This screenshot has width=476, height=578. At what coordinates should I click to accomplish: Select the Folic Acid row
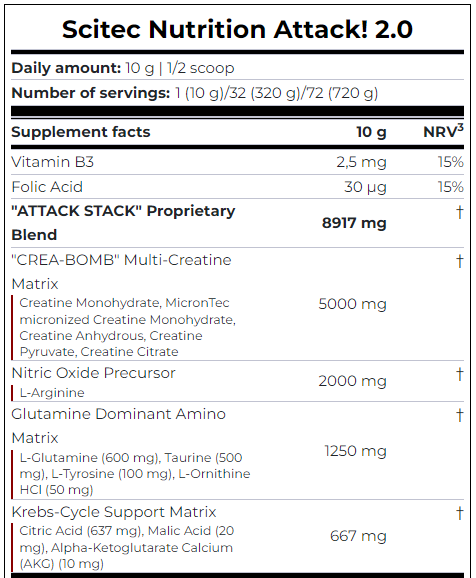pyautogui.click(x=237, y=187)
